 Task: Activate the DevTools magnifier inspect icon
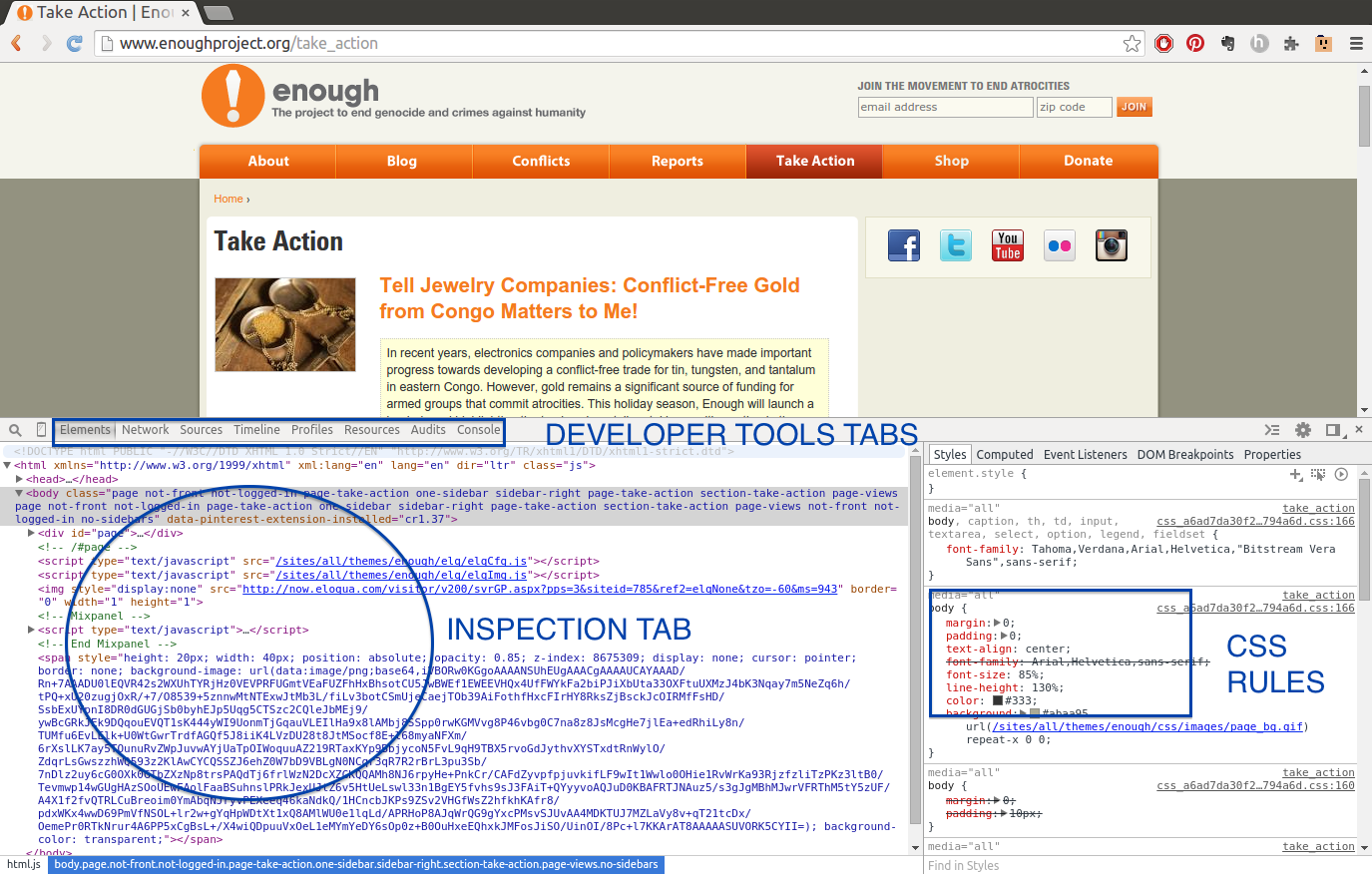point(15,430)
